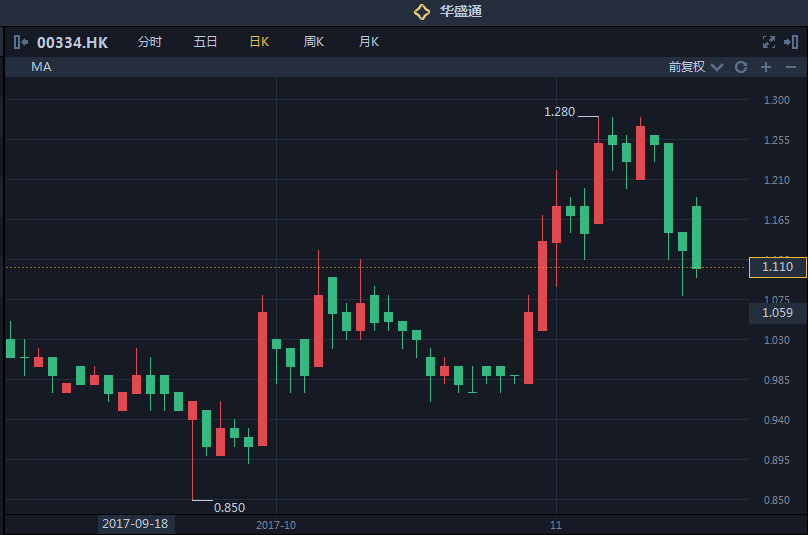This screenshot has height=535, width=808.
Task: Click the left panel collapse icon
Action: (20, 42)
